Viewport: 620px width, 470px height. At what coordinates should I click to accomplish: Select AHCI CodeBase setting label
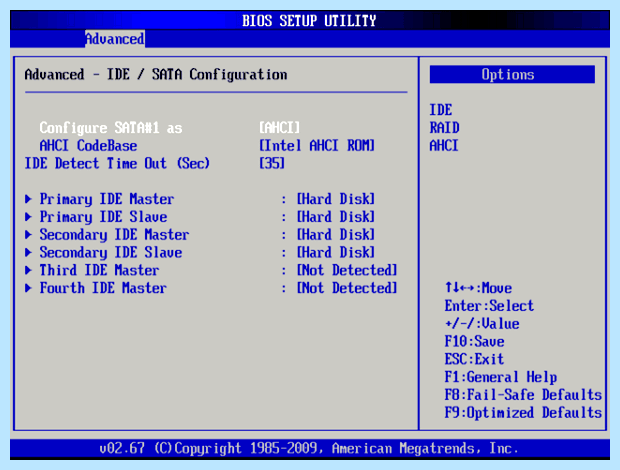pyautogui.click(x=88, y=145)
